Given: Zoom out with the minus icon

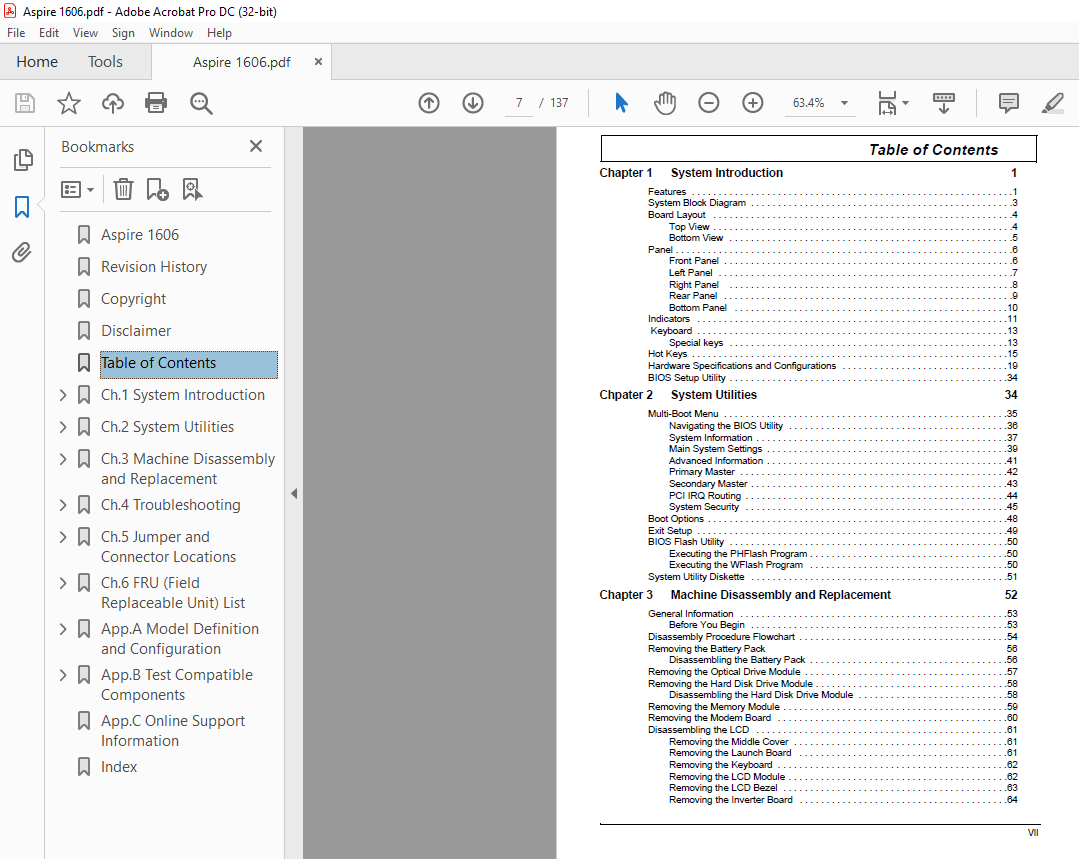Looking at the screenshot, I should pyautogui.click(x=709, y=103).
